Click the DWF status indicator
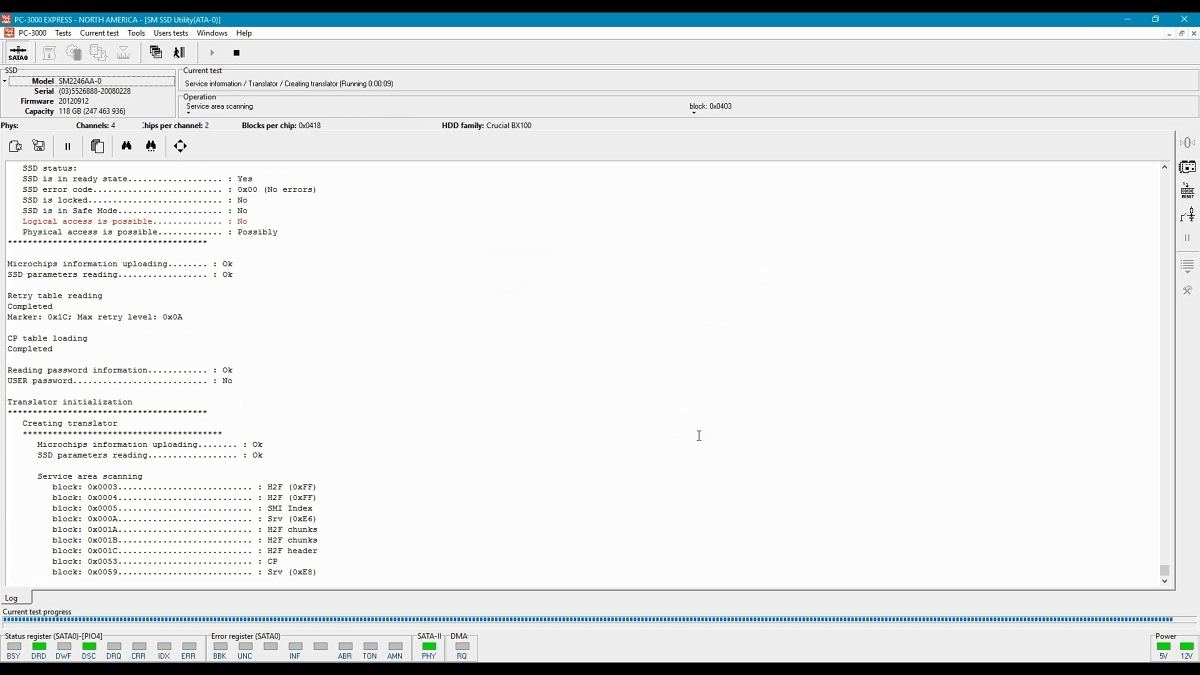Viewport: 1200px width, 675px height. (64, 647)
